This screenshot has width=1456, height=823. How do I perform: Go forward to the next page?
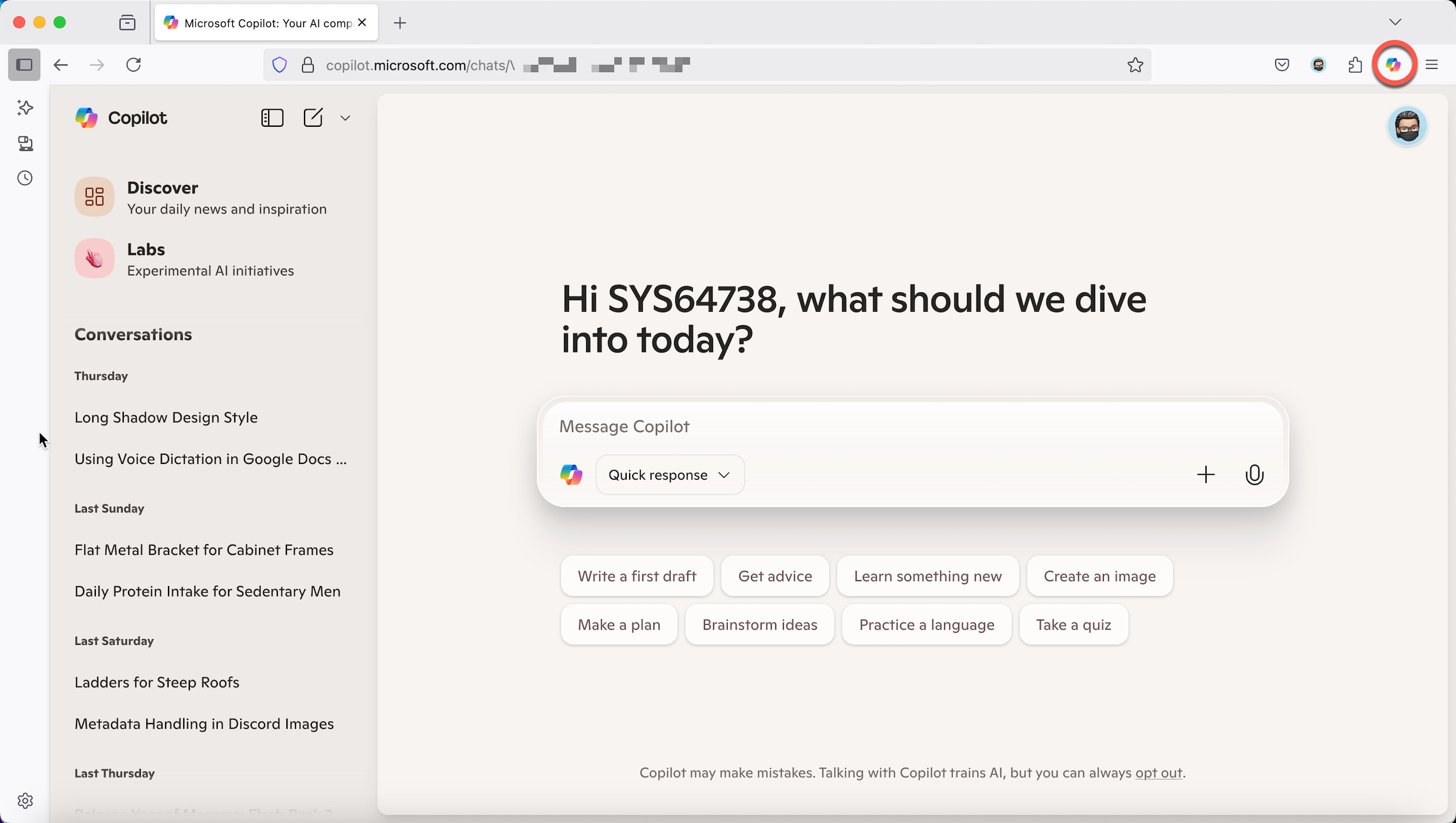coord(97,64)
